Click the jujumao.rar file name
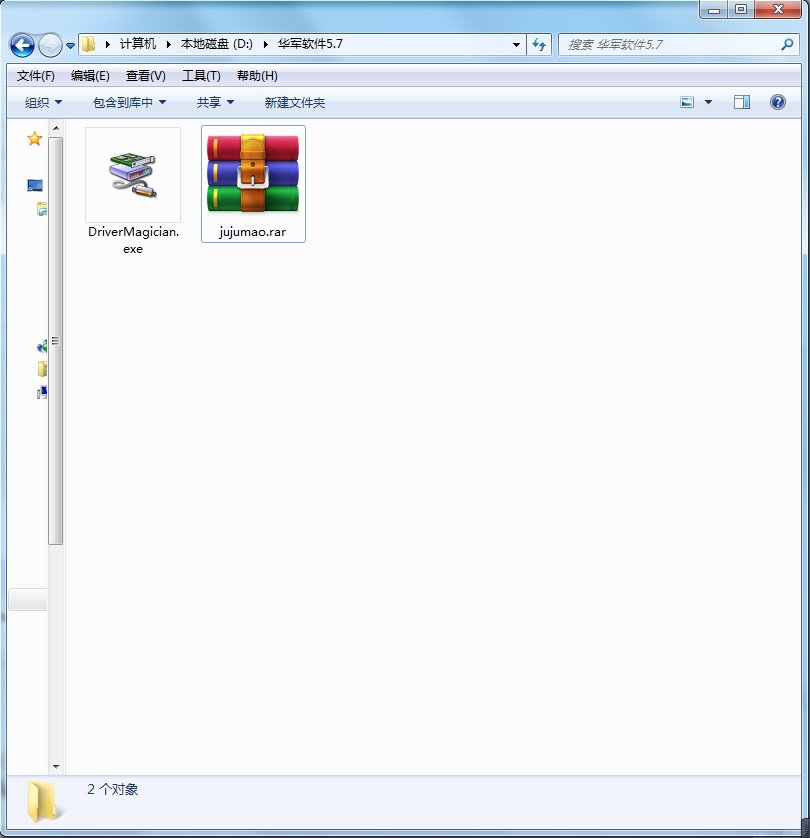810x838 pixels. click(253, 232)
